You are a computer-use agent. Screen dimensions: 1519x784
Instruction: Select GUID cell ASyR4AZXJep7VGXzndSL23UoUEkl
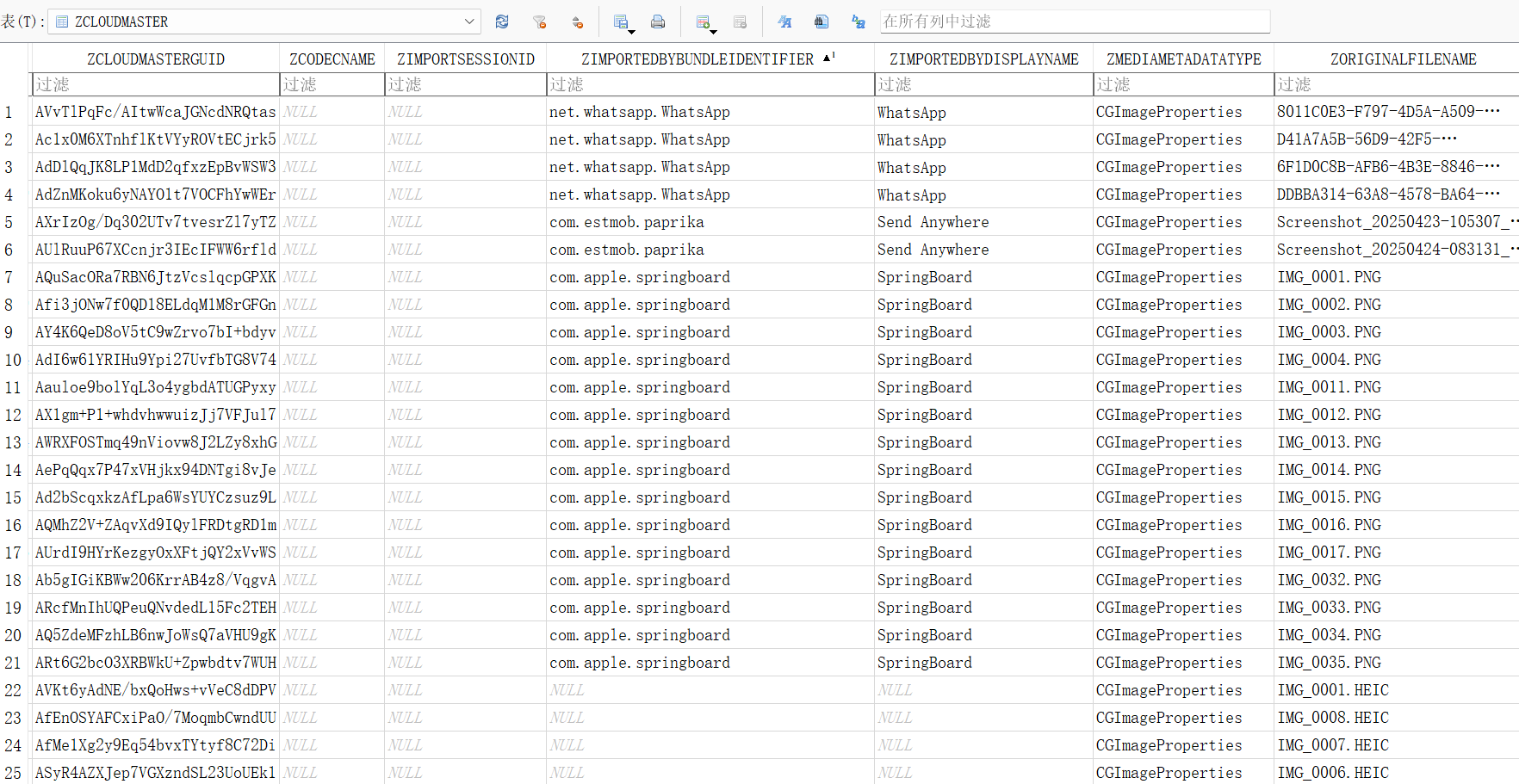[x=156, y=773]
